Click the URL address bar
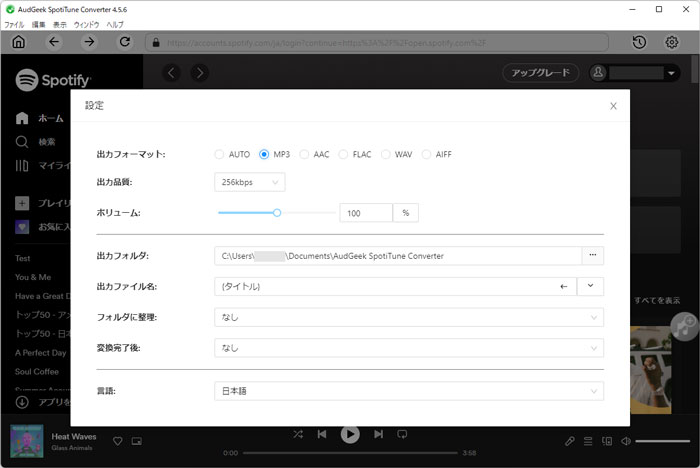The width and height of the screenshot is (700, 468). point(376,43)
